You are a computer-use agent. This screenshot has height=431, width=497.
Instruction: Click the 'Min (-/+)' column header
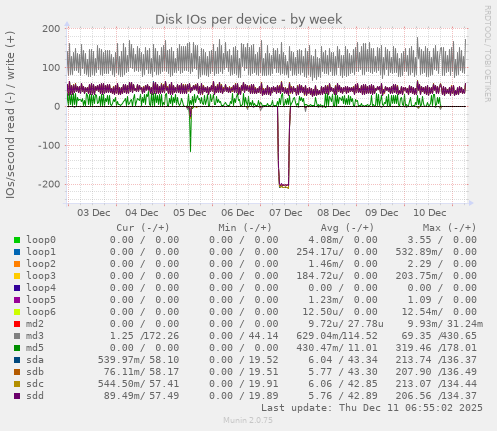coord(245,228)
